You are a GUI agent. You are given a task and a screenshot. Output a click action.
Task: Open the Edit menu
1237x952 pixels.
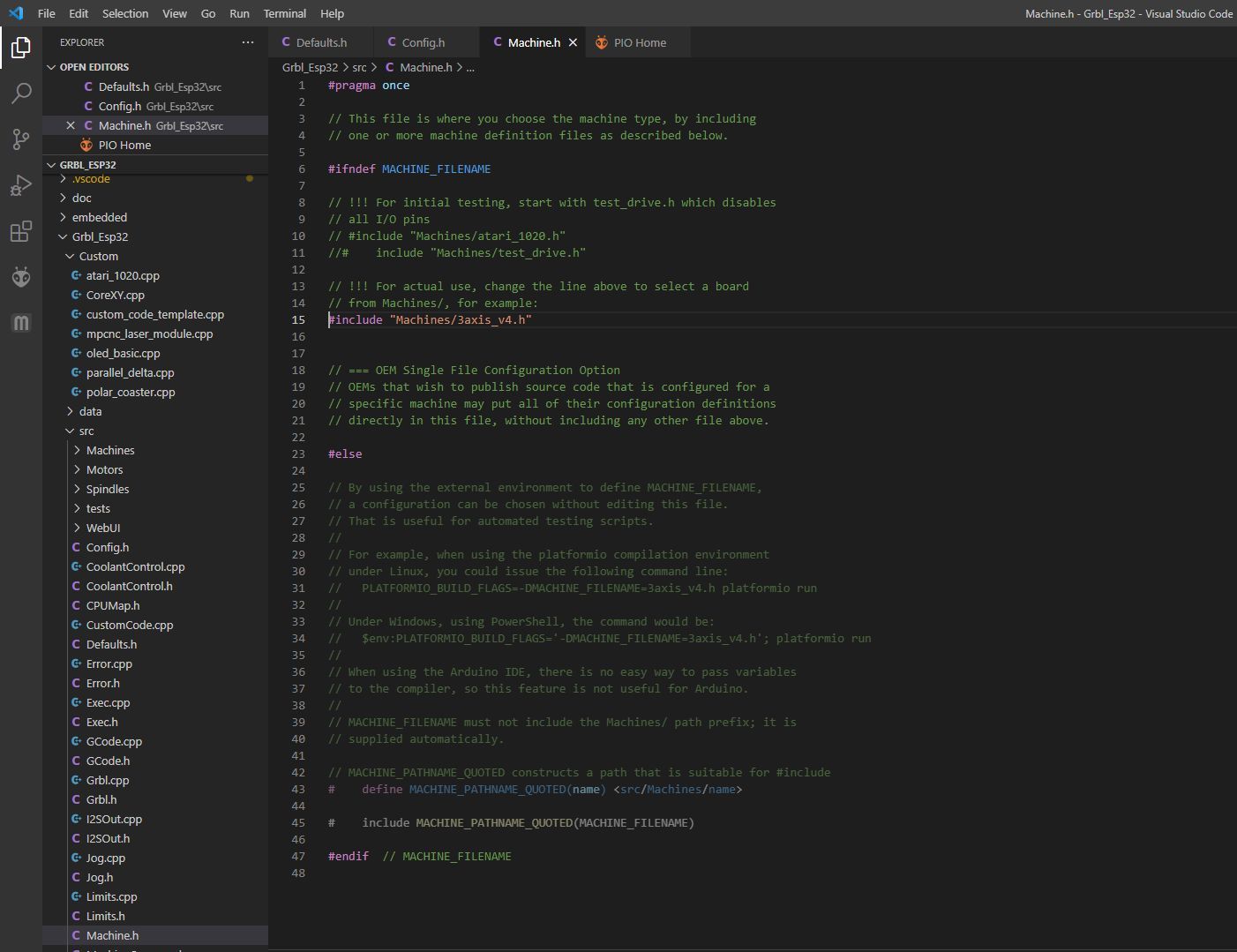(79, 13)
